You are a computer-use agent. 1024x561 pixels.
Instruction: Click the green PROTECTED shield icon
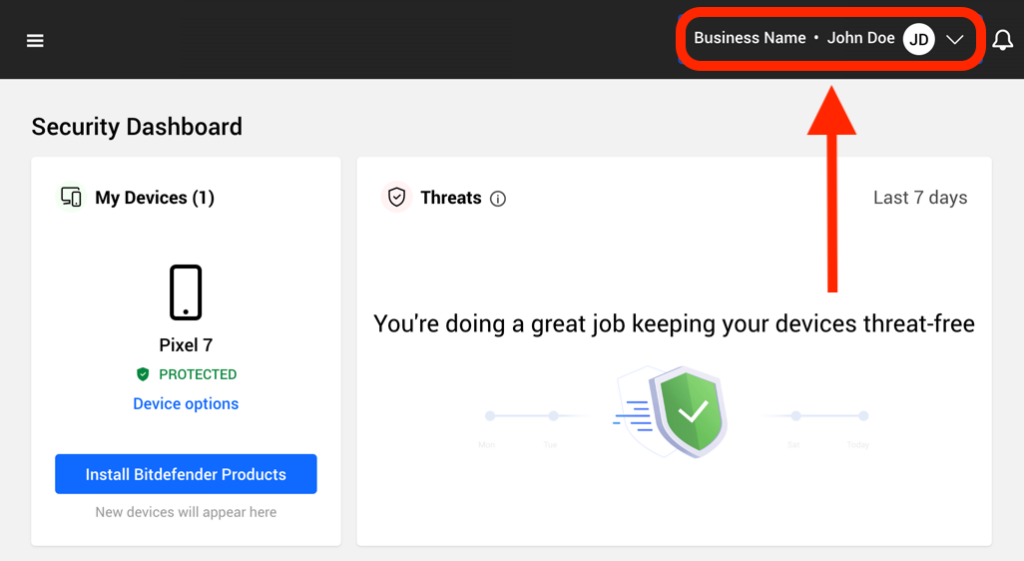(143, 374)
